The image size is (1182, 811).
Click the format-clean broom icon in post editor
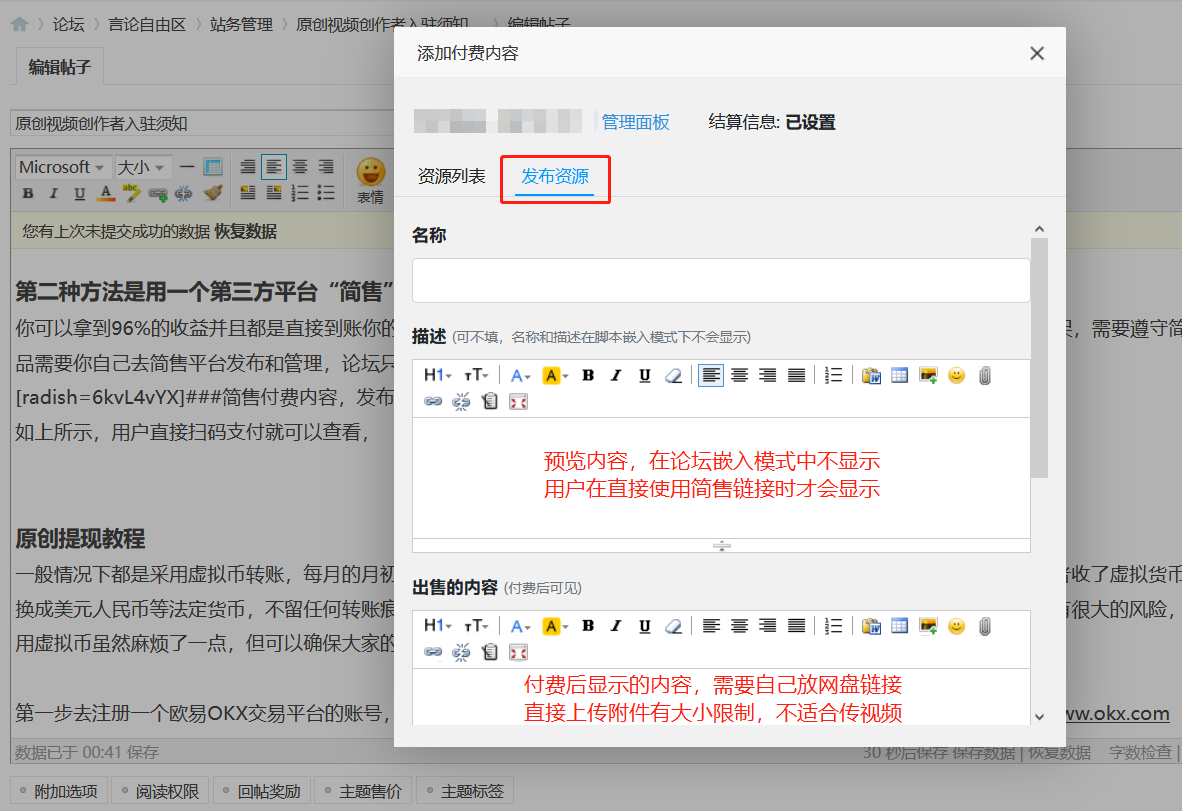pos(214,192)
